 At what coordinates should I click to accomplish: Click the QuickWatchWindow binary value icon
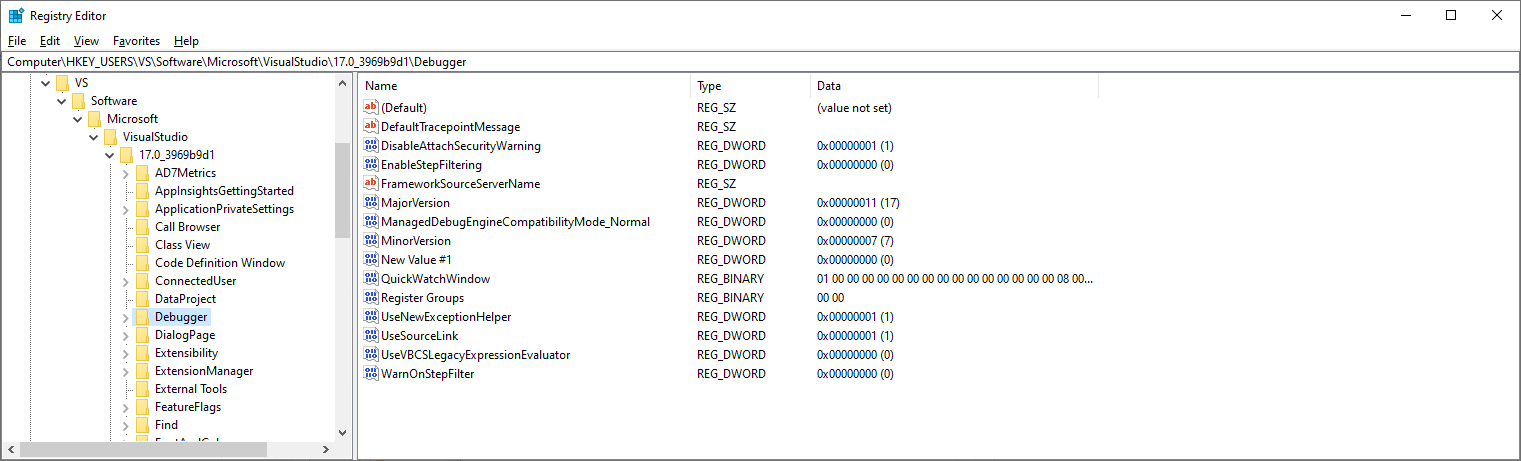(x=371, y=278)
